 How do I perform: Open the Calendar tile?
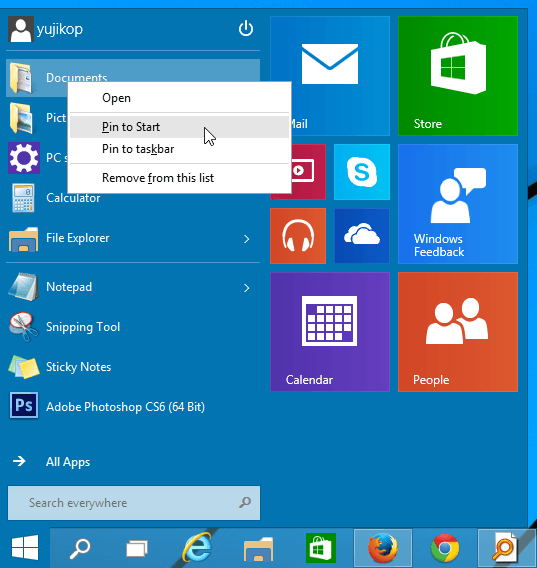point(330,332)
